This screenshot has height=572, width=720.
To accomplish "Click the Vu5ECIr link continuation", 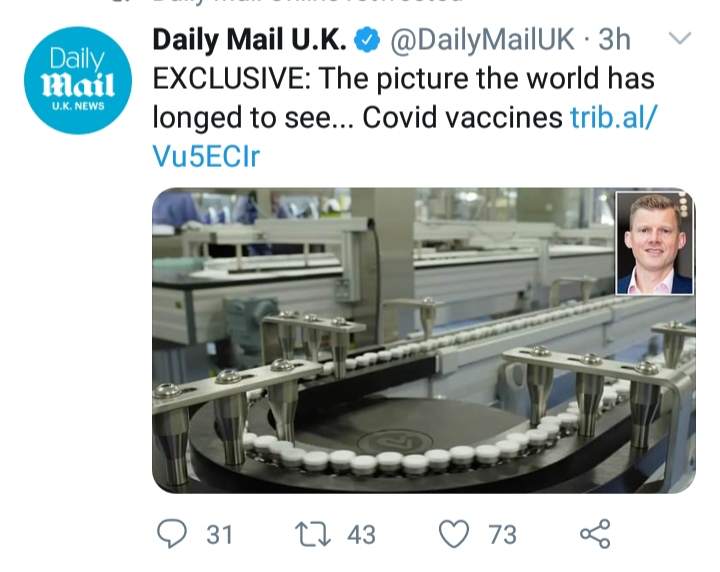I will [x=206, y=157].
